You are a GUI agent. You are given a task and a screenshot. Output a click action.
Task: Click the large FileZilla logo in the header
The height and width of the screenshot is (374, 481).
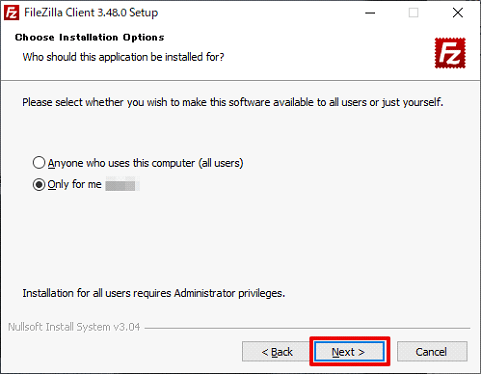(450, 53)
